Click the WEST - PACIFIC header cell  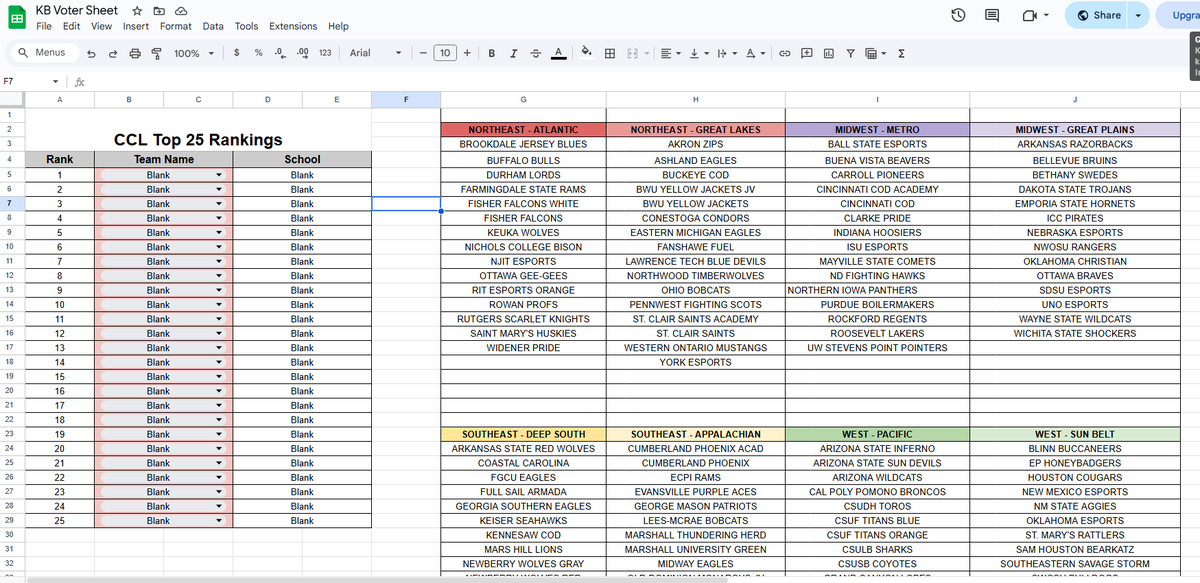pyautogui.click(x=876, y=435)
